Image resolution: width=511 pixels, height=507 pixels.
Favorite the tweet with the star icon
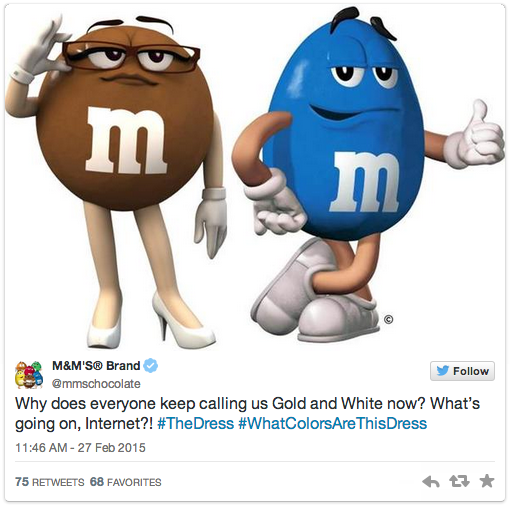click(487, 481)
